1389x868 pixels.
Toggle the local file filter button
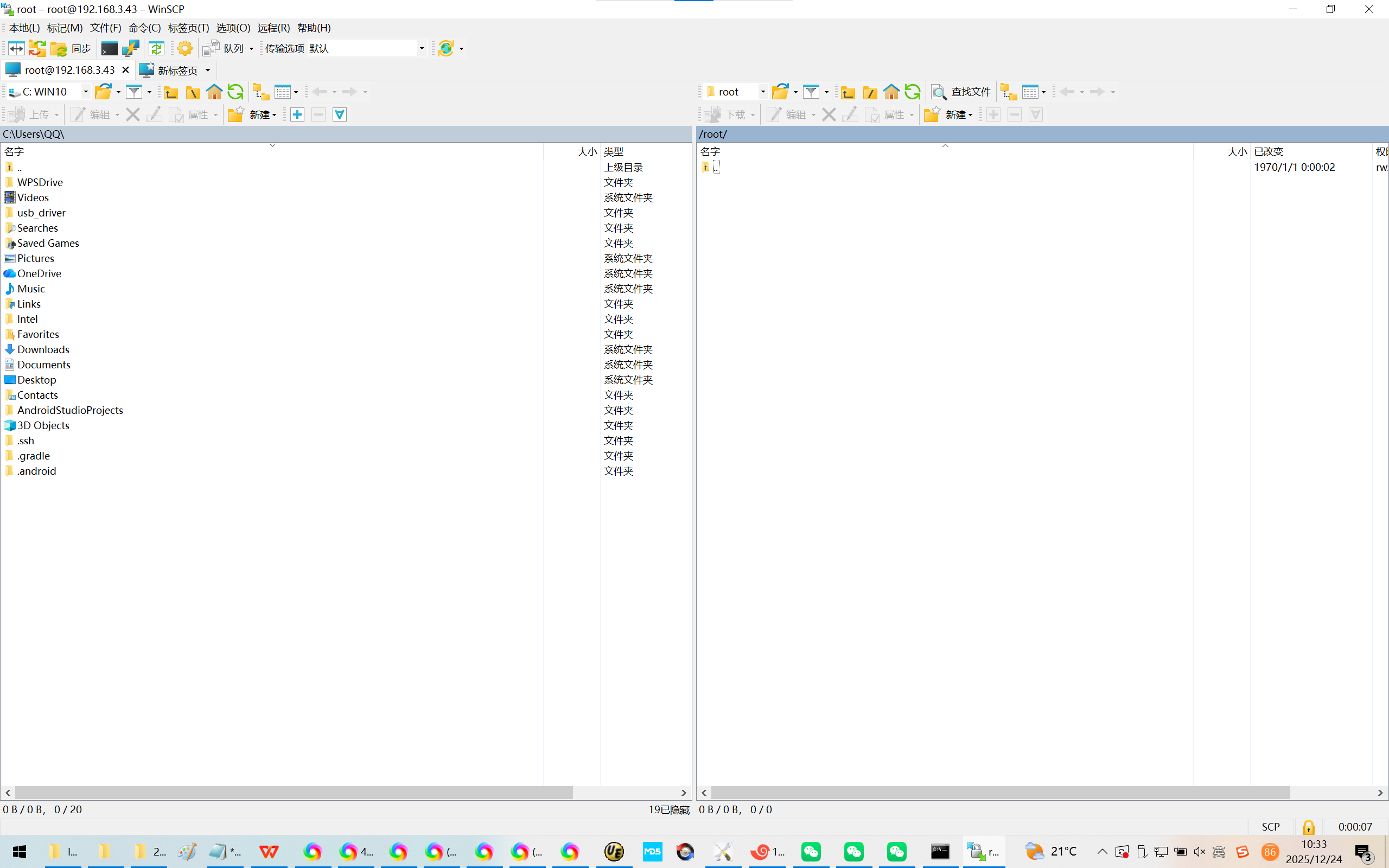click(133, 92)
